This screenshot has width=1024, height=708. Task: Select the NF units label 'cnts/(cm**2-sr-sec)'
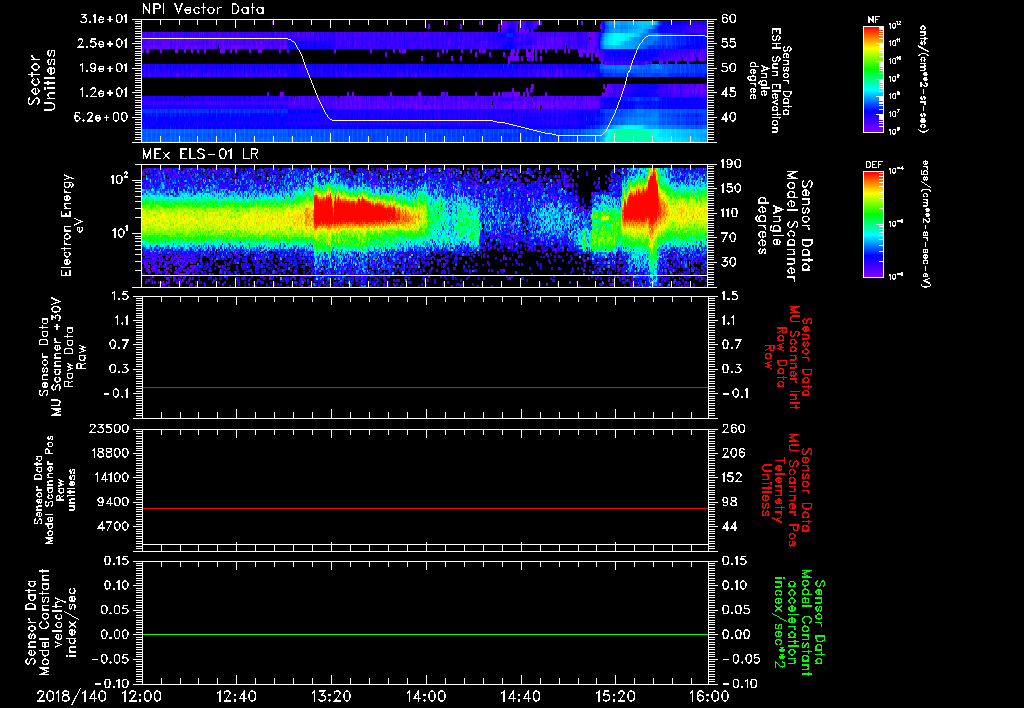tap(923, 78)
